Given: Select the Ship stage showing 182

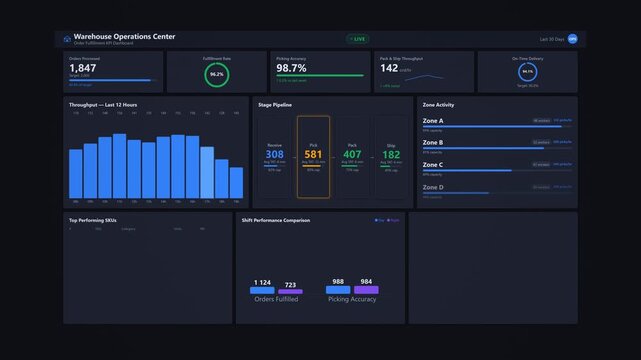Looking at the screenshot, I should click(x=391, y=157).
